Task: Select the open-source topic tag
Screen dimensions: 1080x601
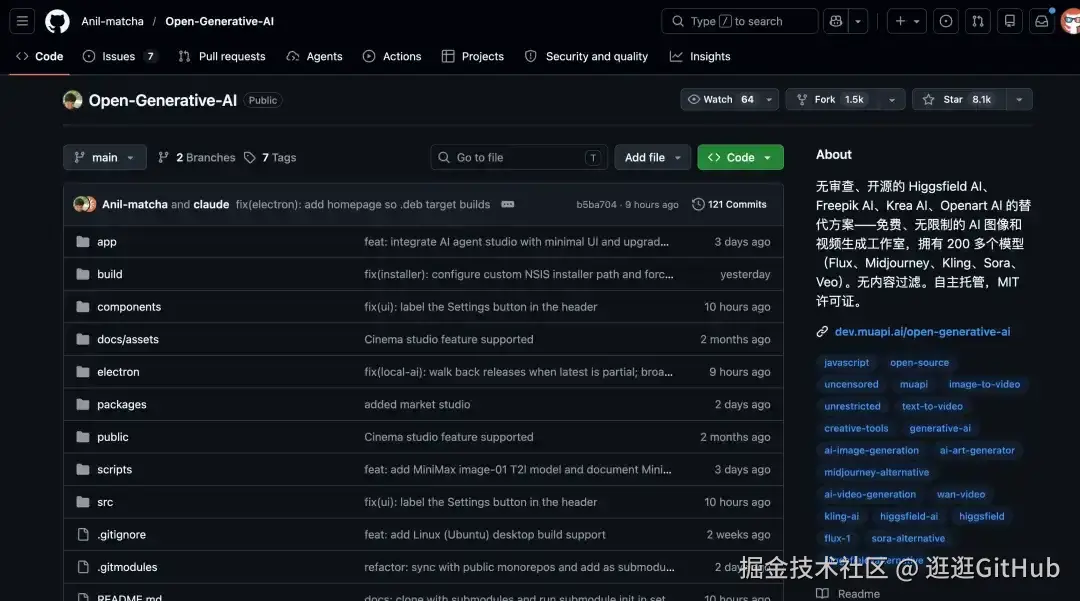Action: tap(920, 363)
